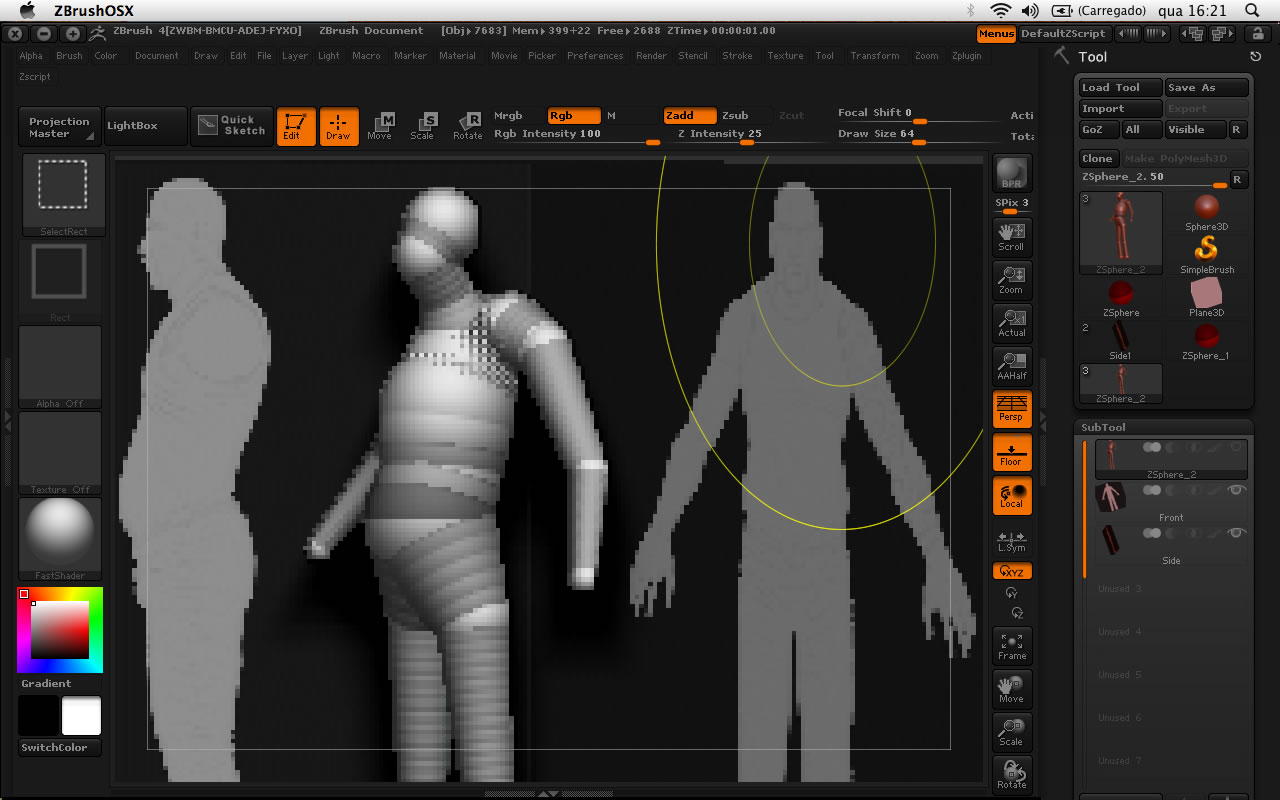Click the Actual size icon
1280x800 pixels.
click(x=1012, y=322)
